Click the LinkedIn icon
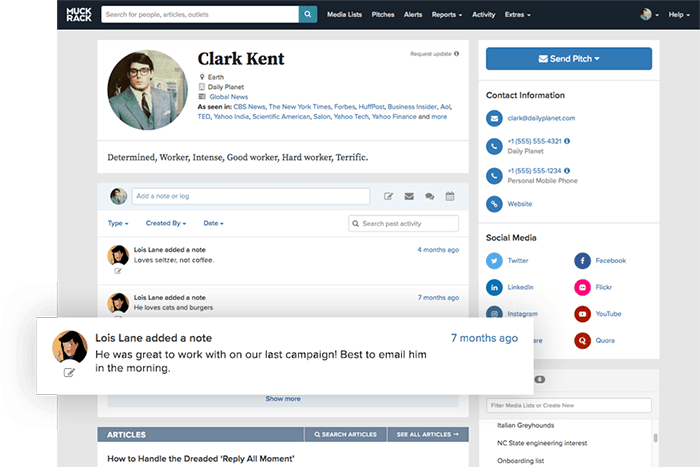Viewport: 700px width, 467px height. point(494,287)
